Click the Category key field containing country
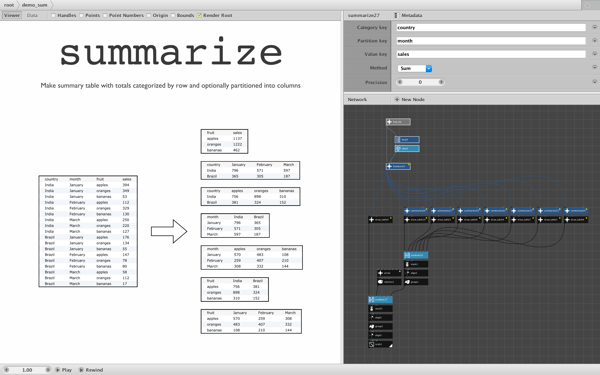The image size is (600, 375). tap(491, 28)
